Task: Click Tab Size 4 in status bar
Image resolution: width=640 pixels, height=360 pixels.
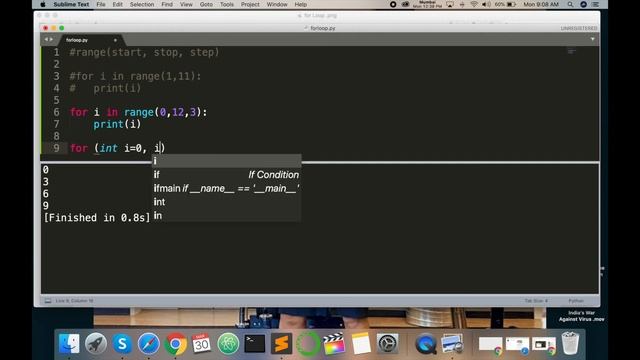Action: pyautogui.click(x=536, y=301)
